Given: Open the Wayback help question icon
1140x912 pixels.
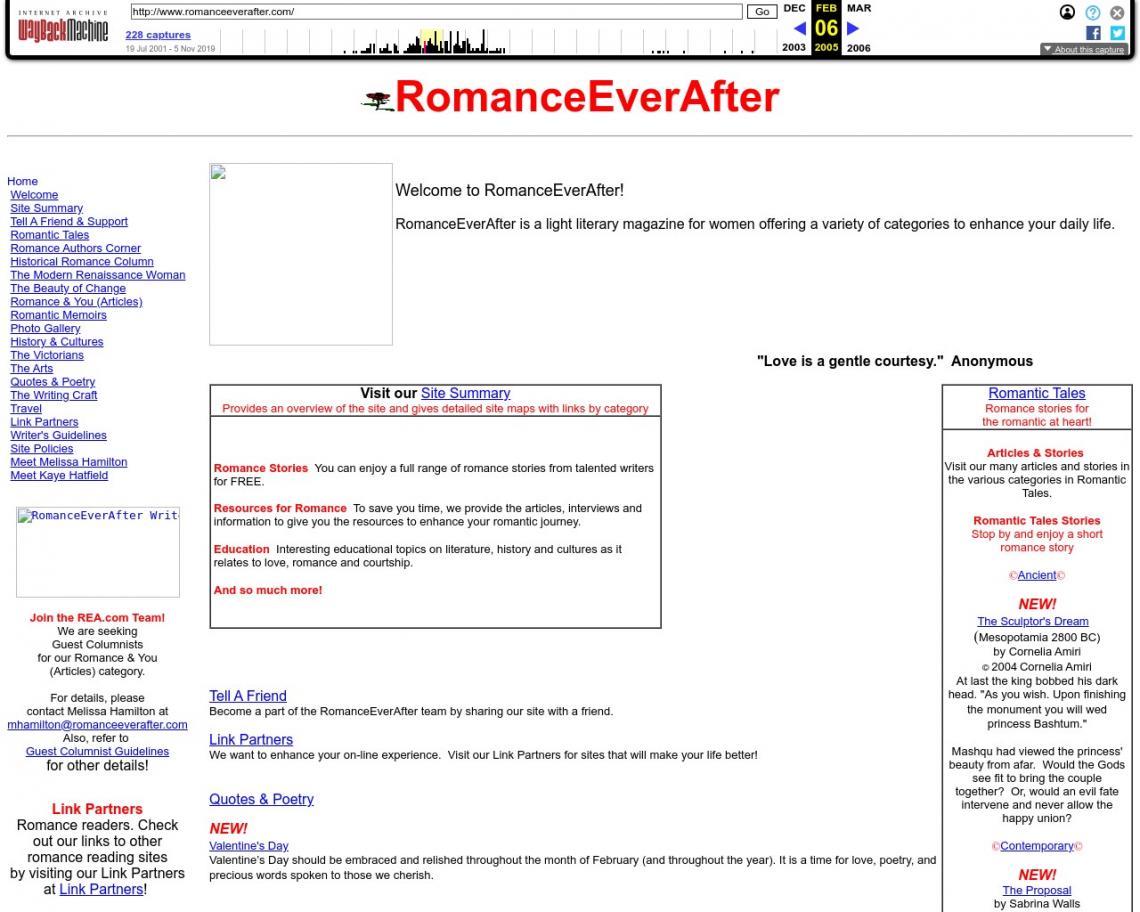Looking at the screenshot, I should tap(1092, 12).
